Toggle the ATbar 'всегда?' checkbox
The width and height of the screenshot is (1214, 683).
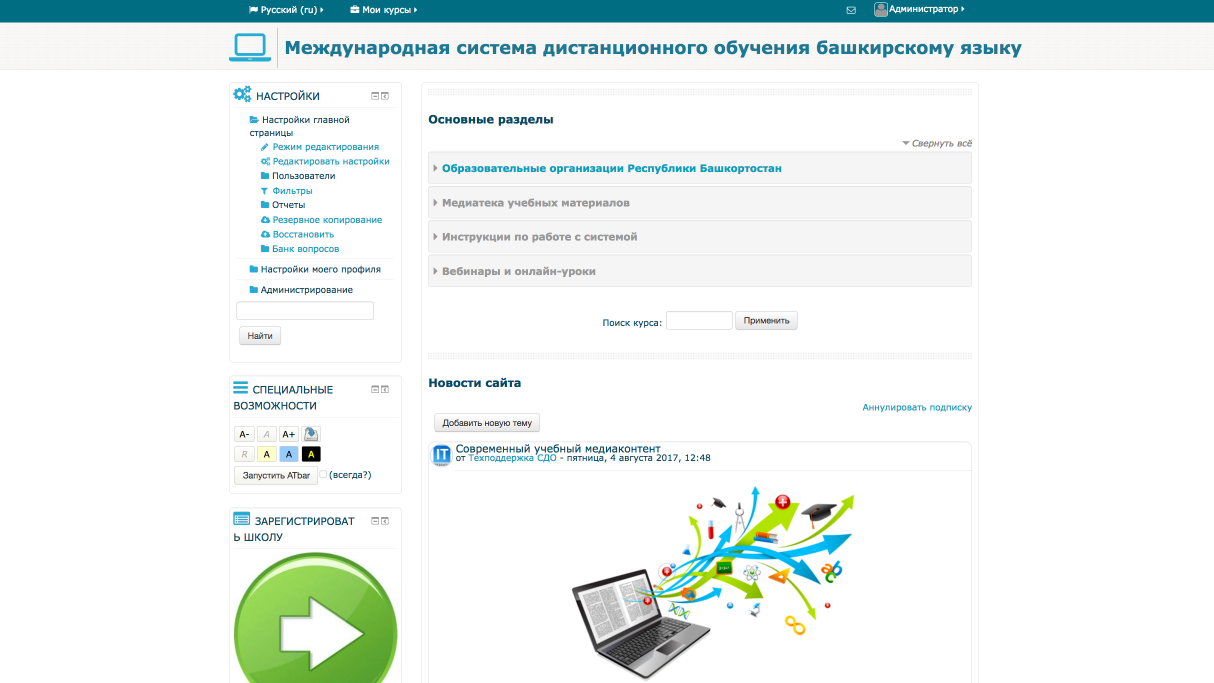pos(323,475)
